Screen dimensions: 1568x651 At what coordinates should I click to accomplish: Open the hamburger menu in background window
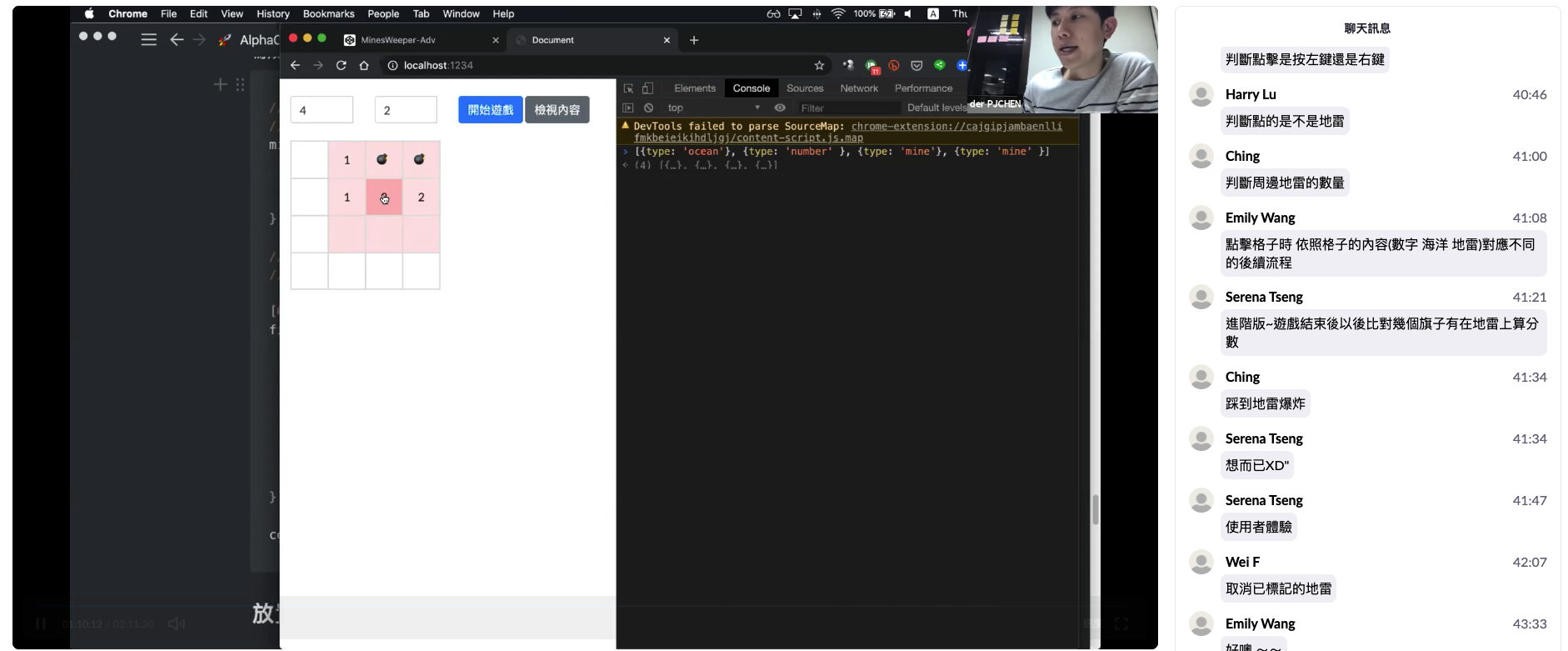click(148, 39)
